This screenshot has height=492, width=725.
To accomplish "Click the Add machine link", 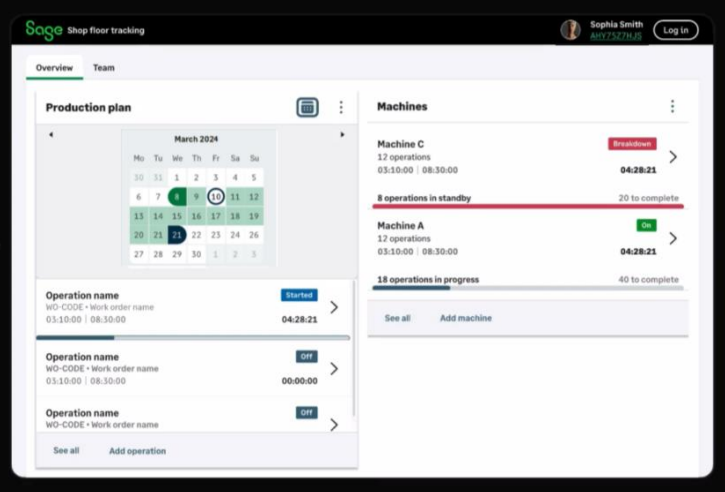I will click(x=466, y=318).
